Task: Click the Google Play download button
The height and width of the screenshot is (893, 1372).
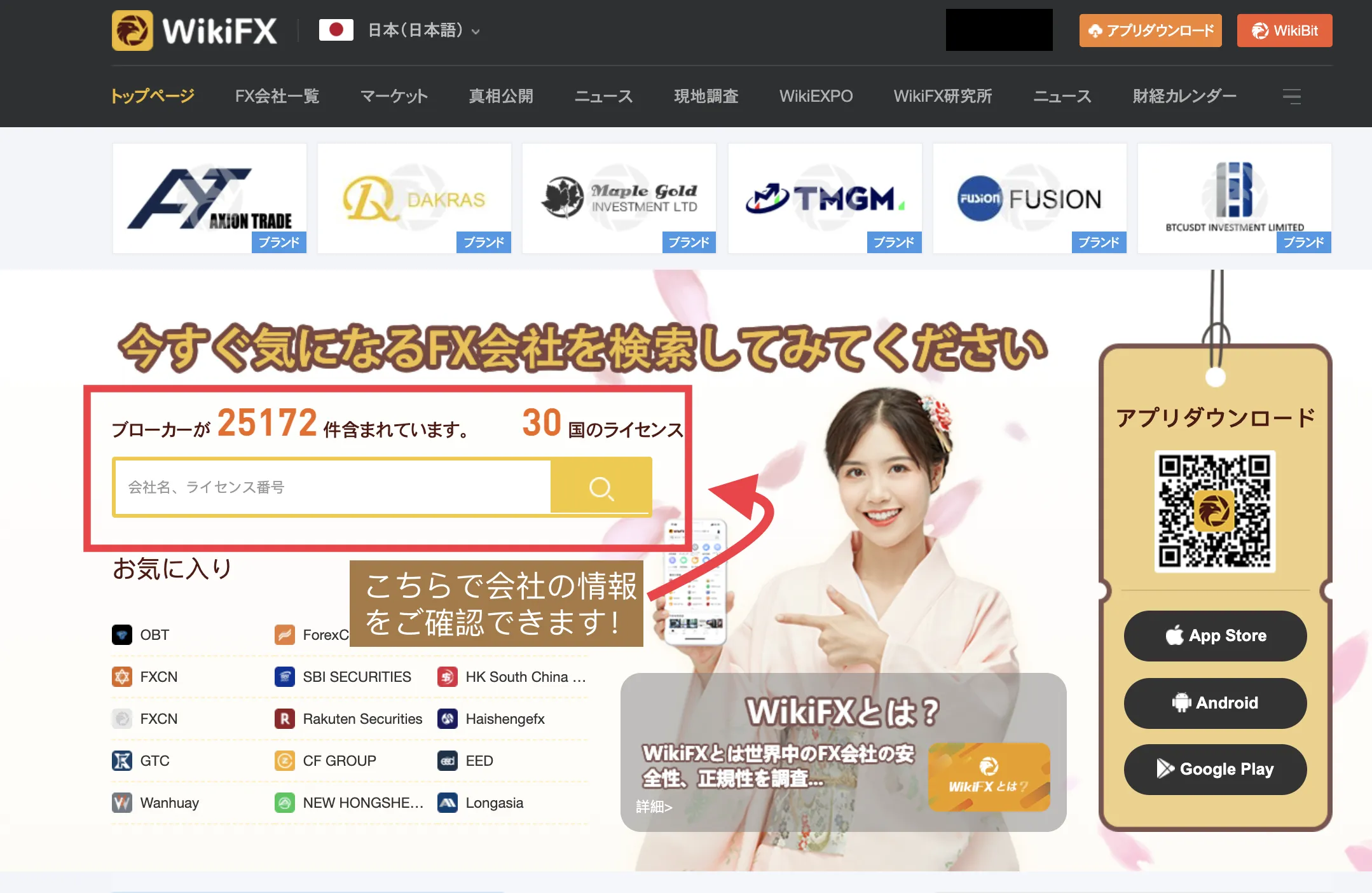Action: pos(1215,769)
